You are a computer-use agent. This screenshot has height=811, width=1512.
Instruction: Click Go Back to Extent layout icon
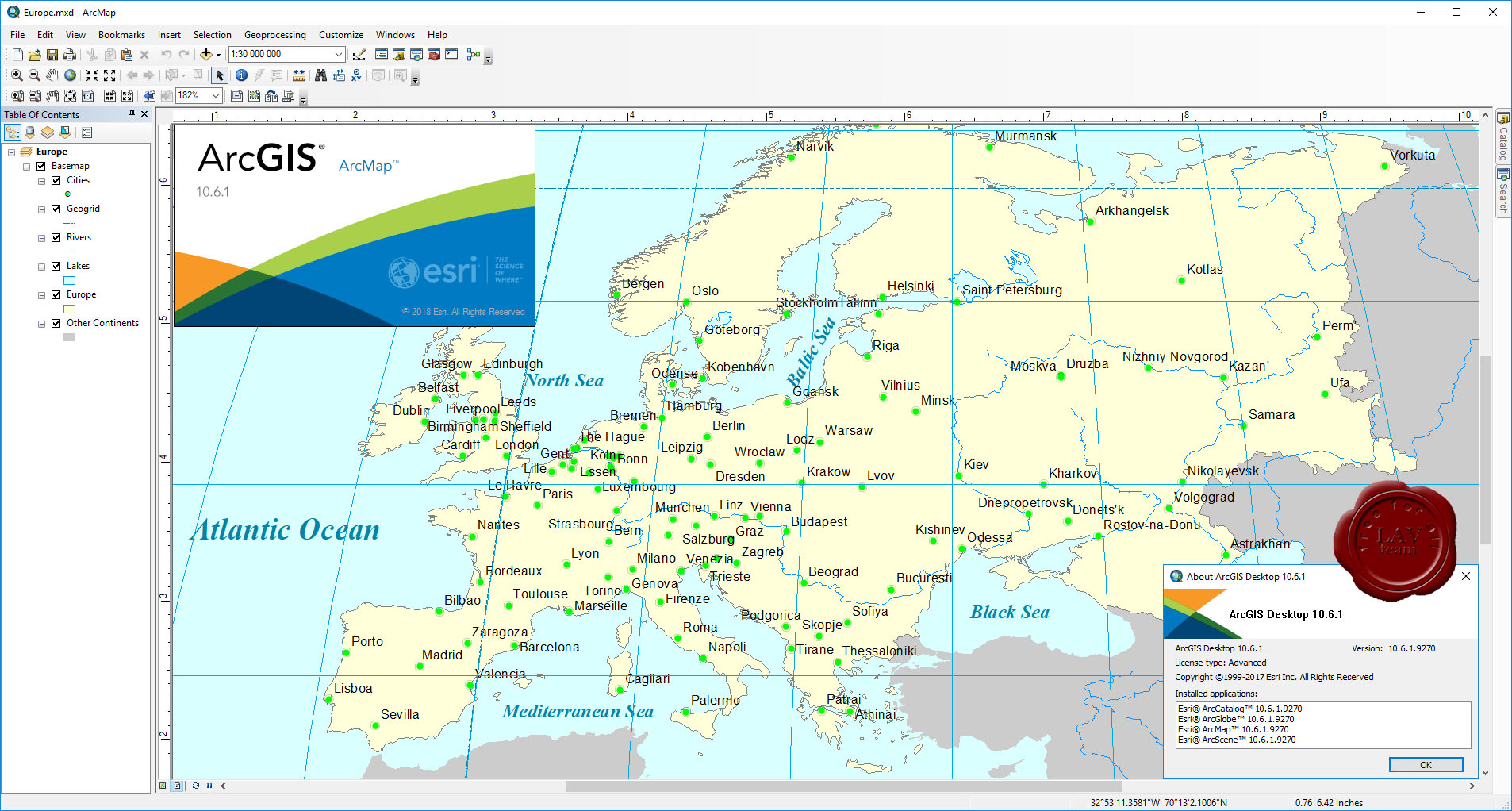pyautogui.click(x=149, y=96)
